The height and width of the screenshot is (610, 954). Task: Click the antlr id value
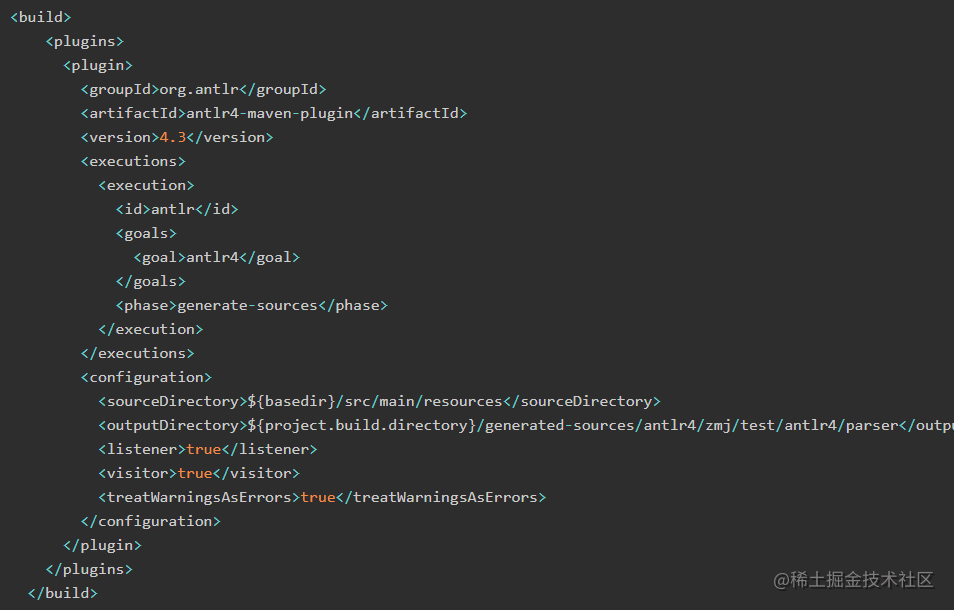click(x=173, y=209)
